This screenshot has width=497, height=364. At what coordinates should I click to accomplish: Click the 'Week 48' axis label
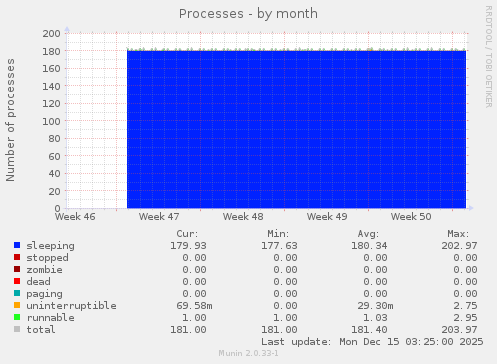click(243, 217)
